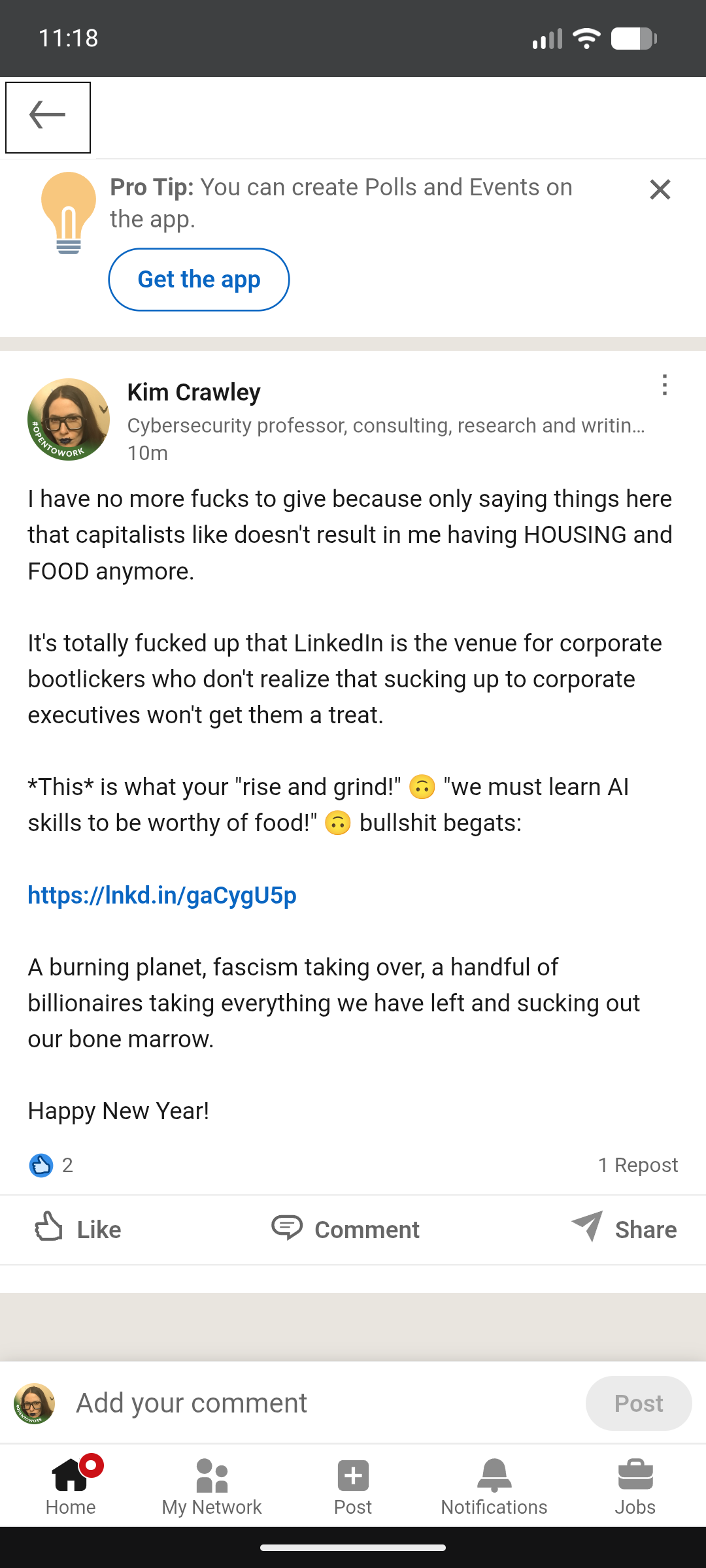Open Kim Crawley's profile picture
706x1568 pixels.
(x=69, y=419)
